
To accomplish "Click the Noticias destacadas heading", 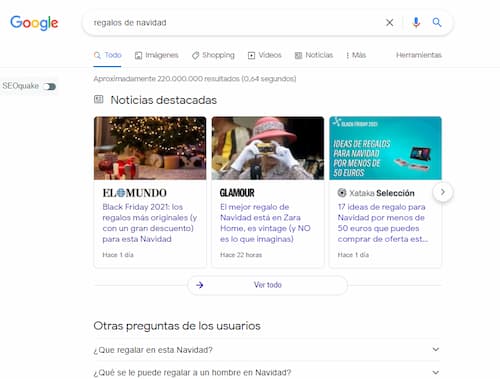I will click(164, 100).
